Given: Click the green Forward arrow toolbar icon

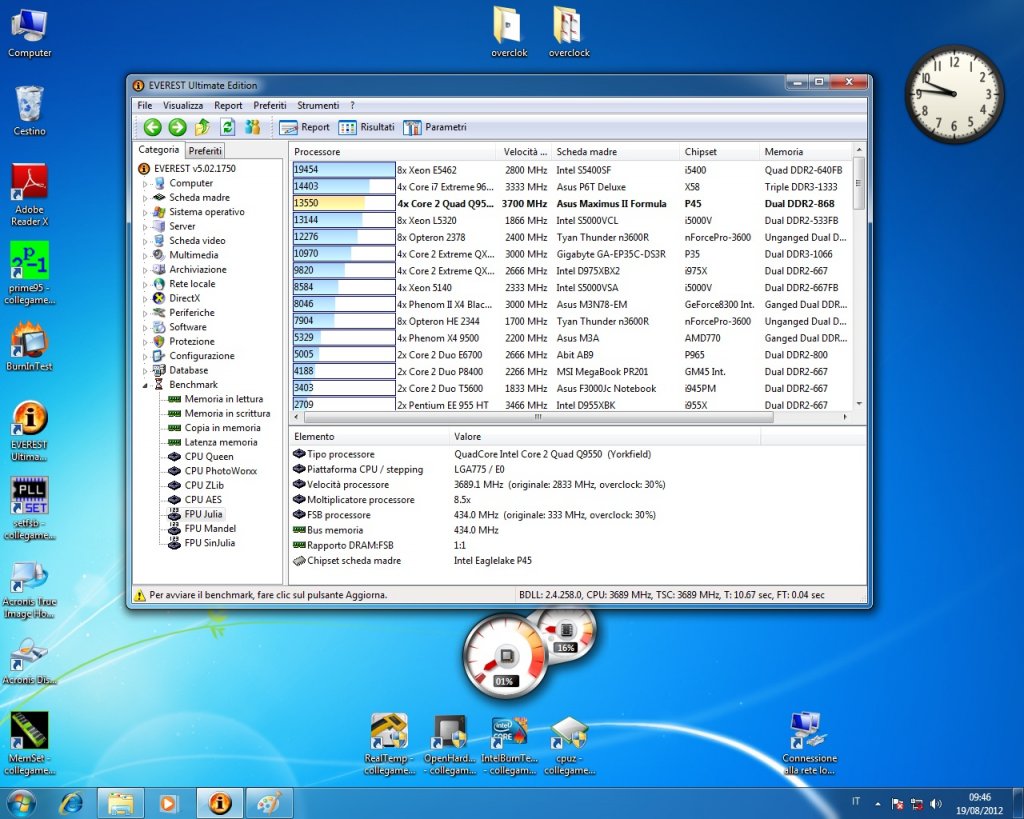Looking at the screenshot, I should tap(177, 127).
